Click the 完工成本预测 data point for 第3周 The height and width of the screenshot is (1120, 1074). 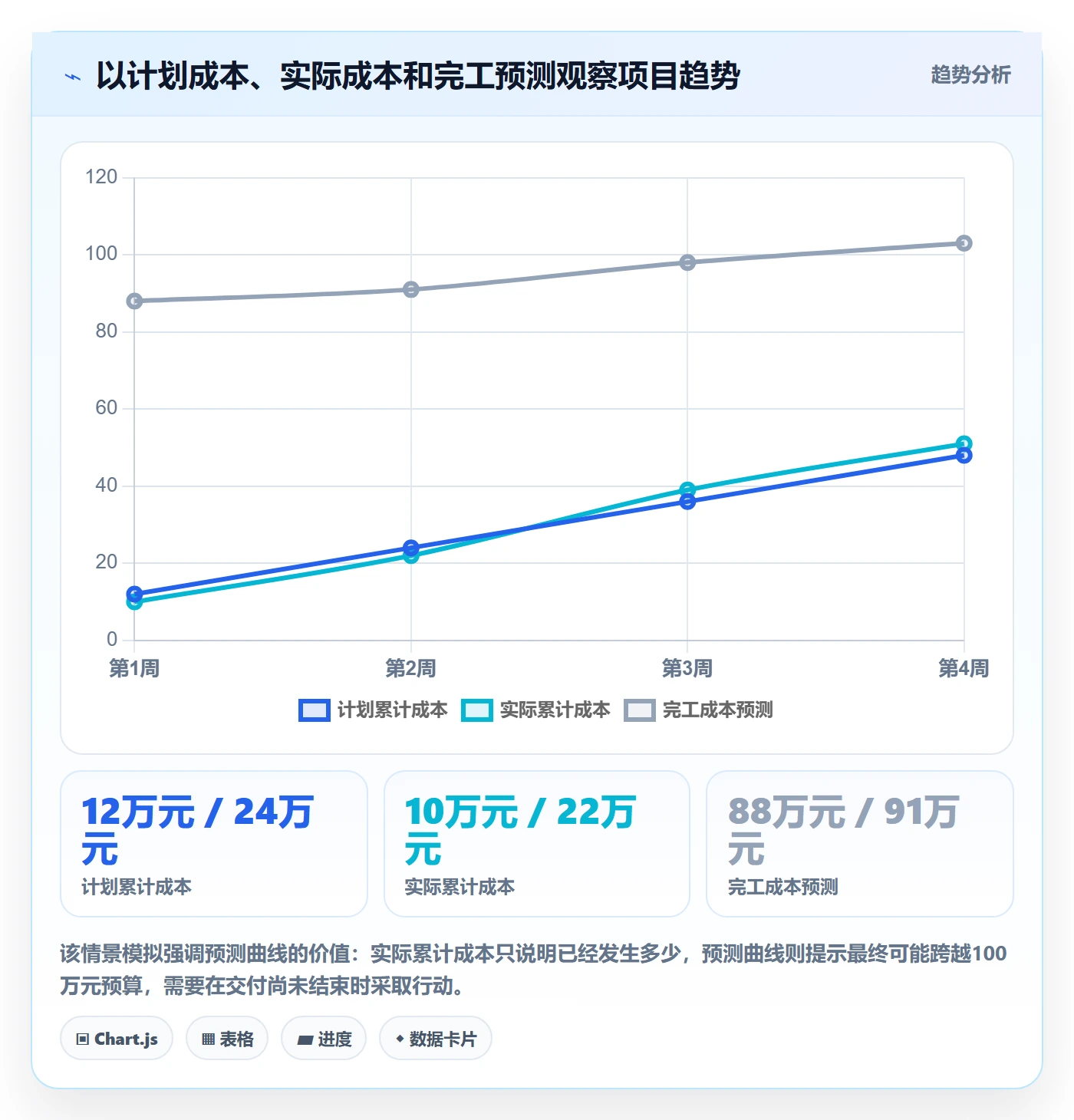[x=687, y=262]
